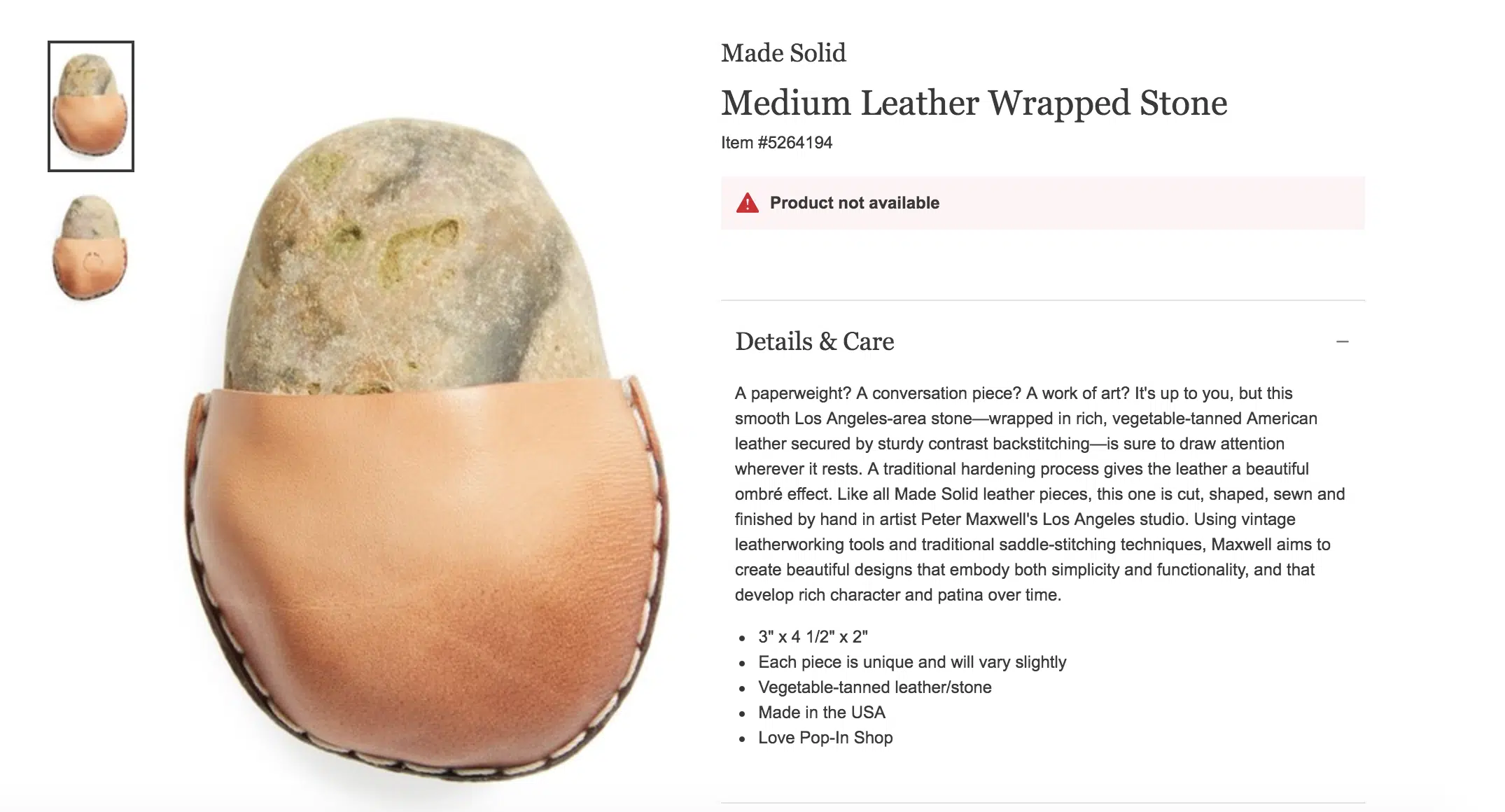
Task: Click the red warning triangle icon
Action: pos(748,203)
